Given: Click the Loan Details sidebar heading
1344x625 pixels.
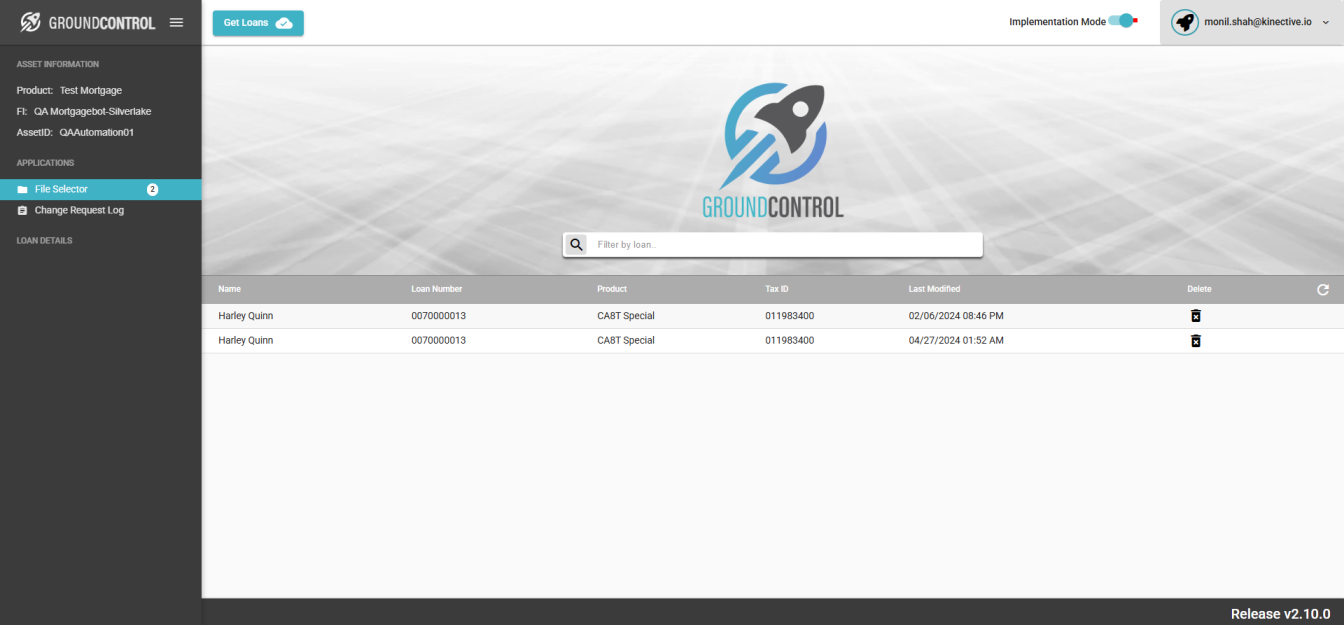Looking at the screenshot, I should tap(44, 241).
